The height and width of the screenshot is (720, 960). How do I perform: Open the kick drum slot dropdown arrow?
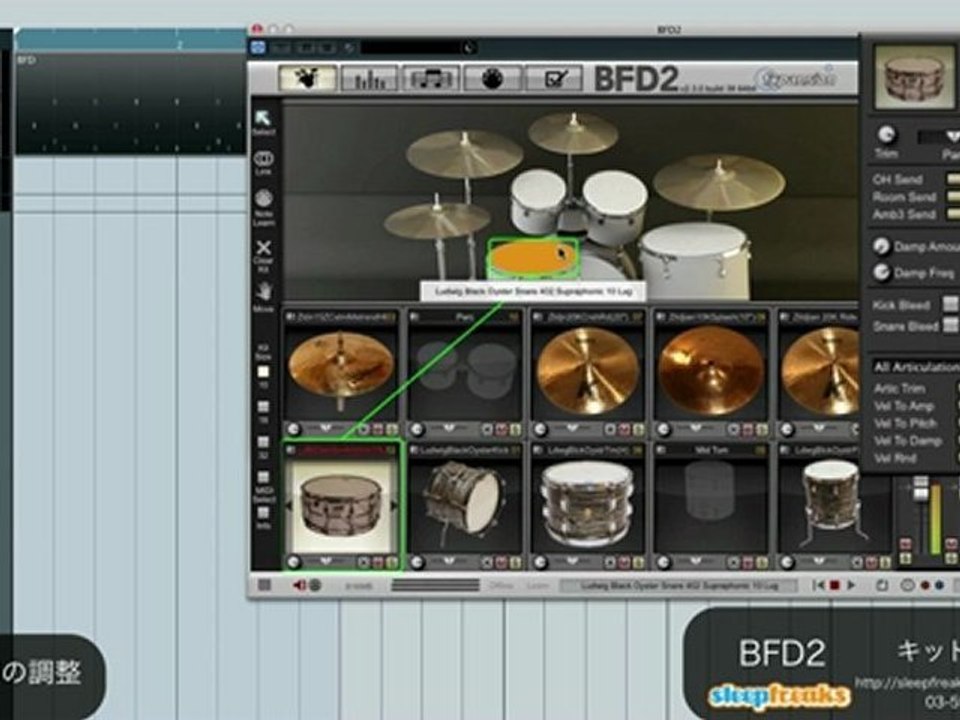(x=449, y=560)
